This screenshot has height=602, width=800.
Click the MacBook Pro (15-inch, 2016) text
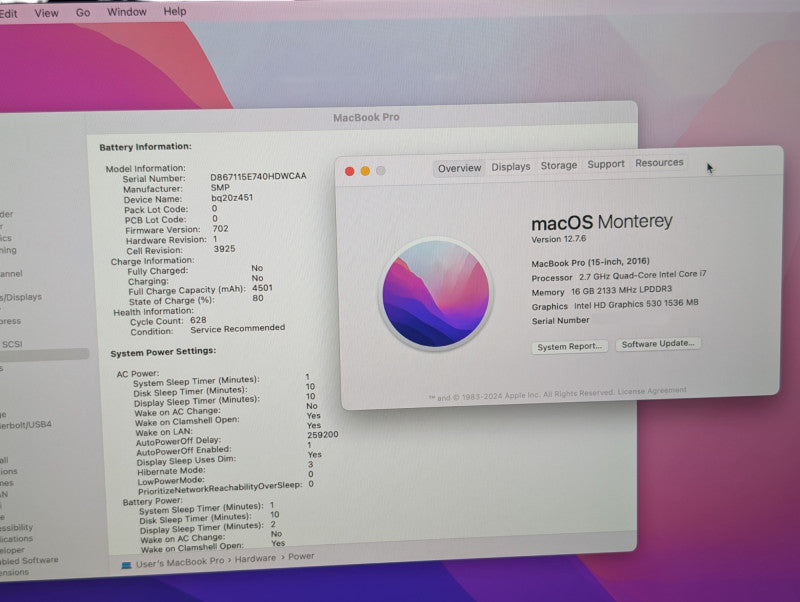pyautogui.click(x=590, y=262)
